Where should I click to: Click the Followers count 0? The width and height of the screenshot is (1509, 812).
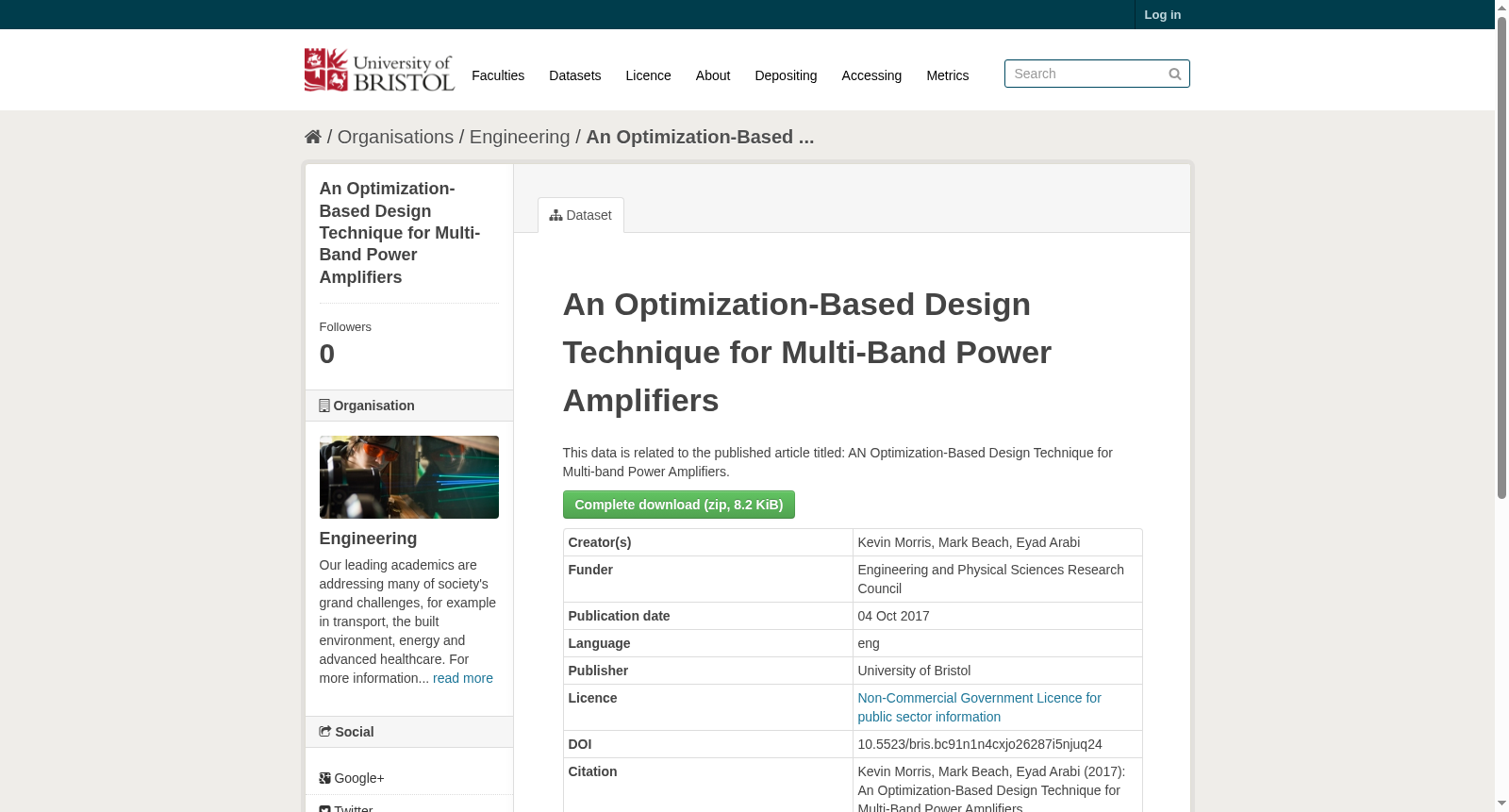pyautogui.click(x=327, y=354)
